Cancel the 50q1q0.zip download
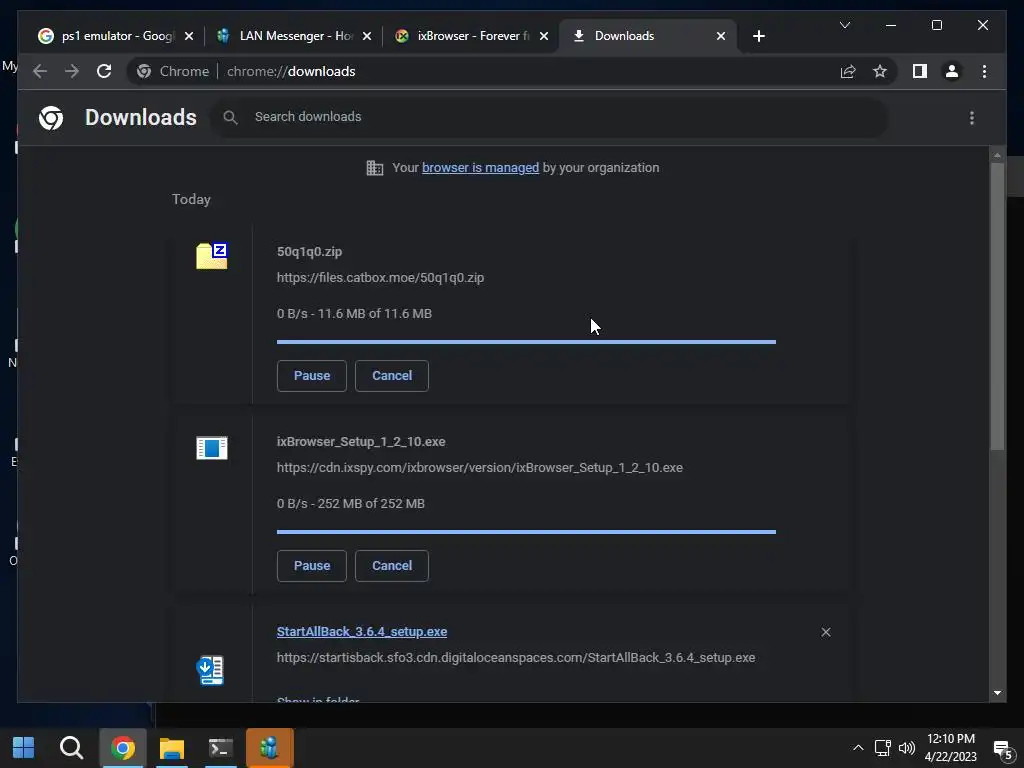1024x768 pixels. tap(392, 376)
